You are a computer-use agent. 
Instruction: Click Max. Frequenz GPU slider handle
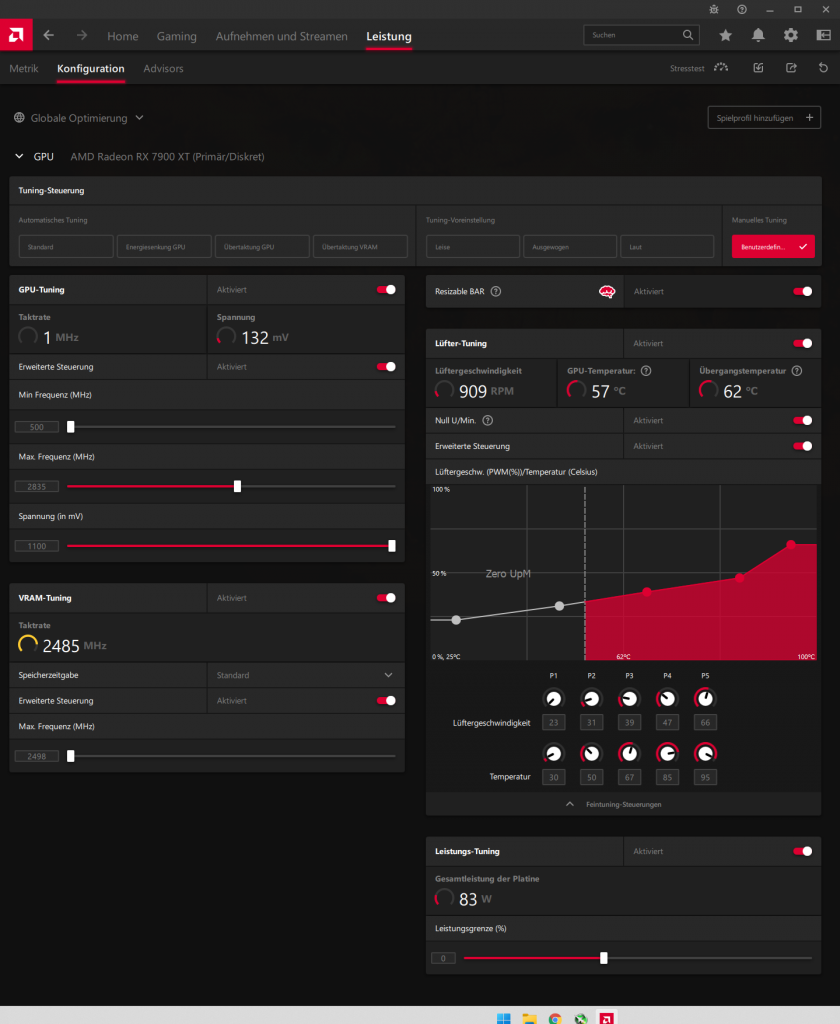(x=237, y=487)
